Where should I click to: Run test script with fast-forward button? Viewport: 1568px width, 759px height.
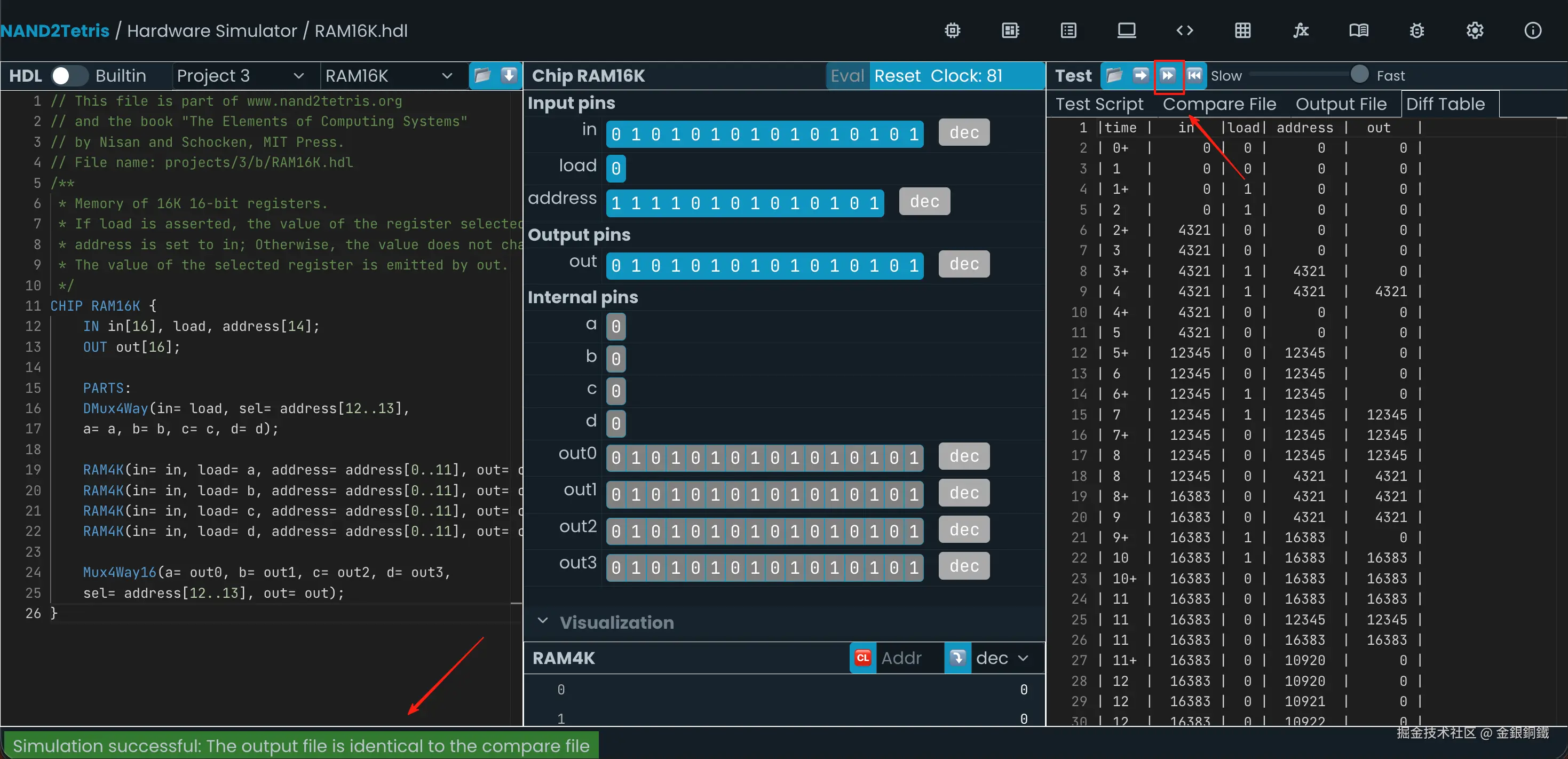(1168, 75)
